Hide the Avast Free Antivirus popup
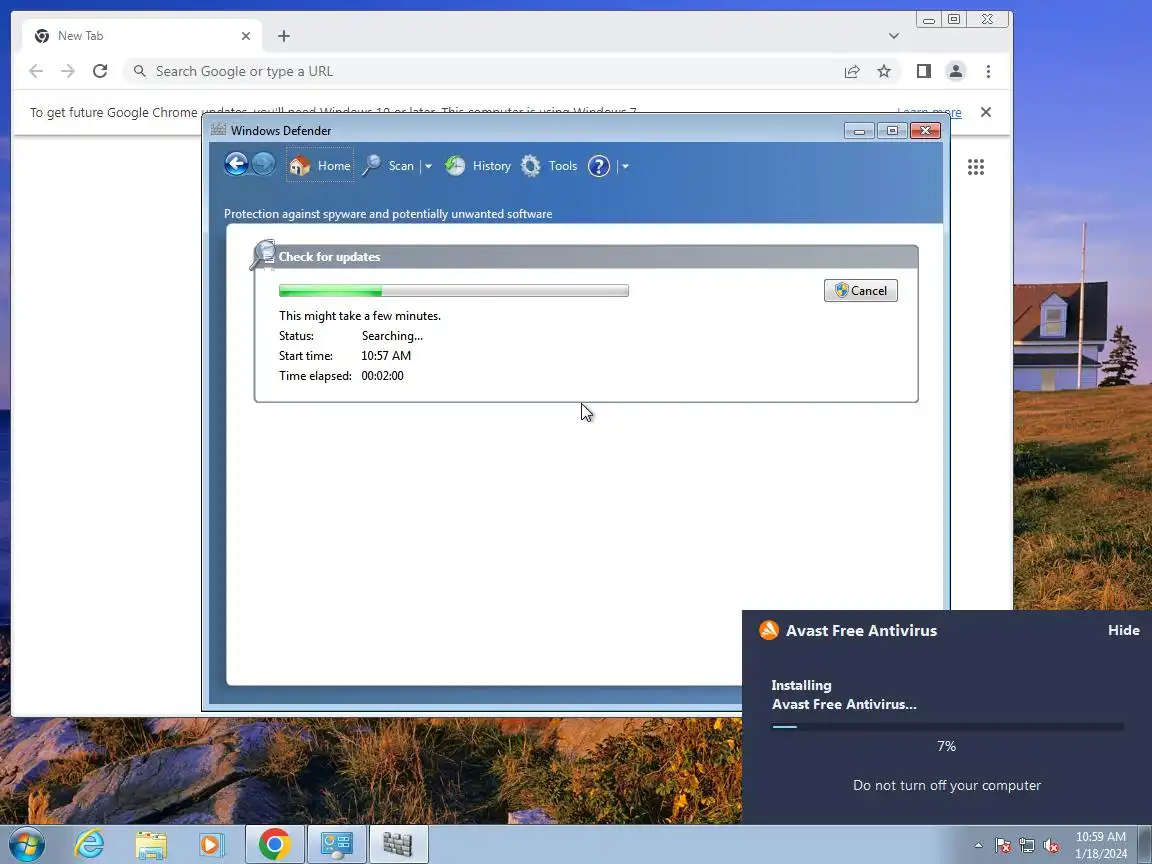The width and height of the screenshot is (1152, 864). (1123, 630)
